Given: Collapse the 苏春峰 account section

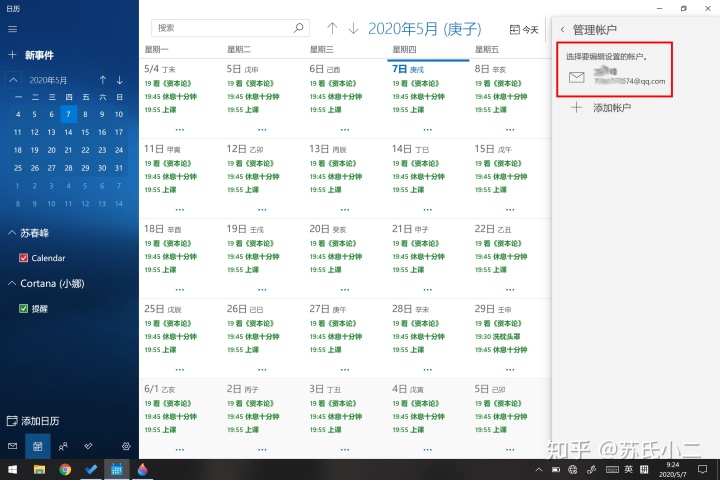Looking at the screenshot, I should pyautogui.click(x=12, y=233).
